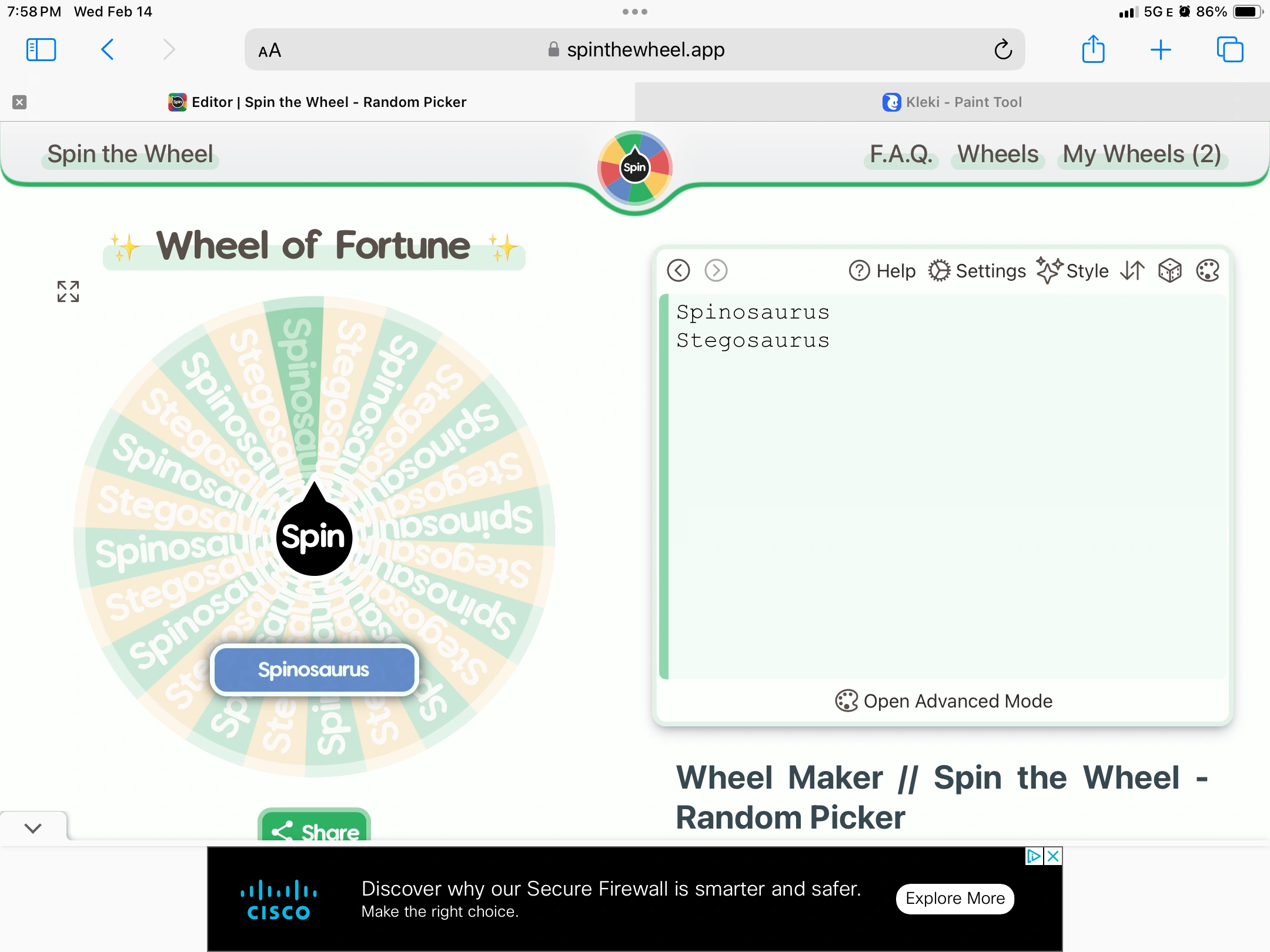Tap the colorful Spin logo in the header

634,168
